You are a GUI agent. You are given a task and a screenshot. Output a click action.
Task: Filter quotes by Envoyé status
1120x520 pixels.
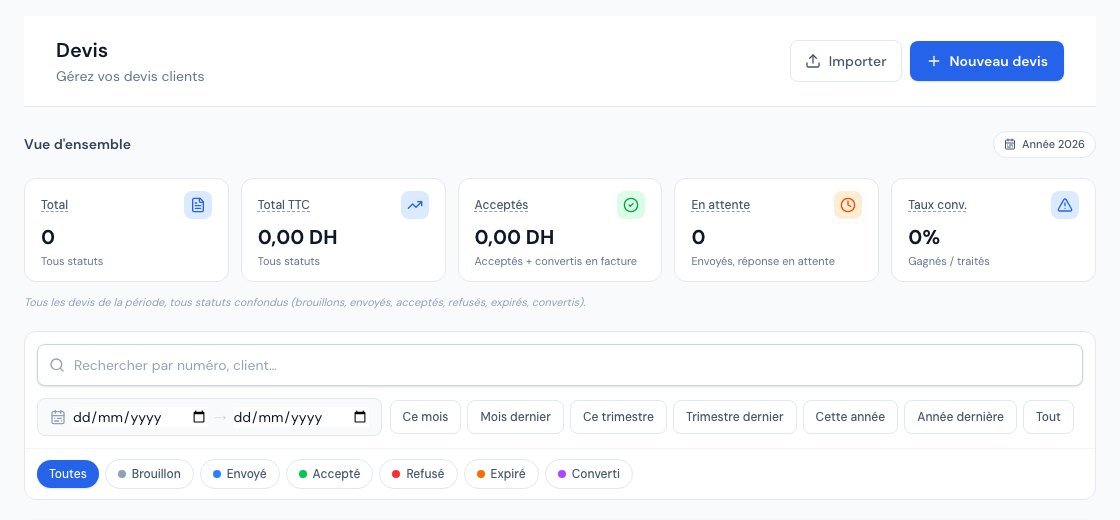239,474
